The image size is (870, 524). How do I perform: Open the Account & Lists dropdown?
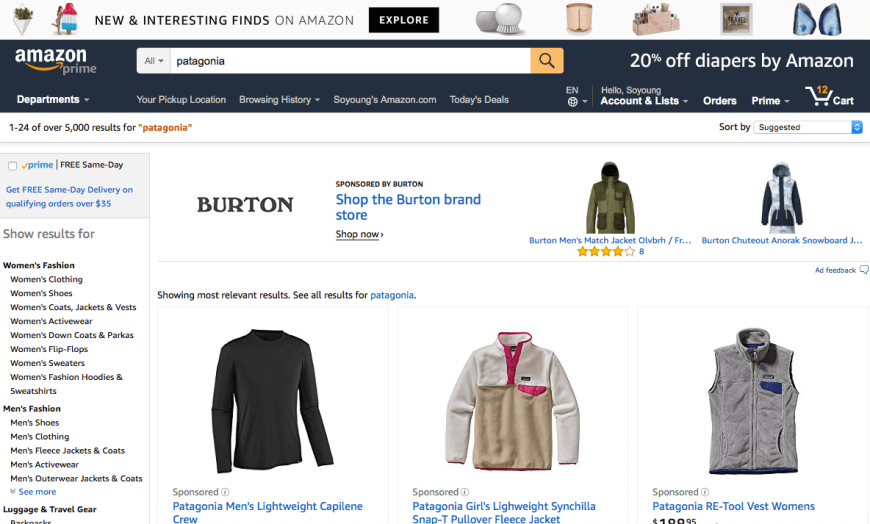(x=644, y=100)
